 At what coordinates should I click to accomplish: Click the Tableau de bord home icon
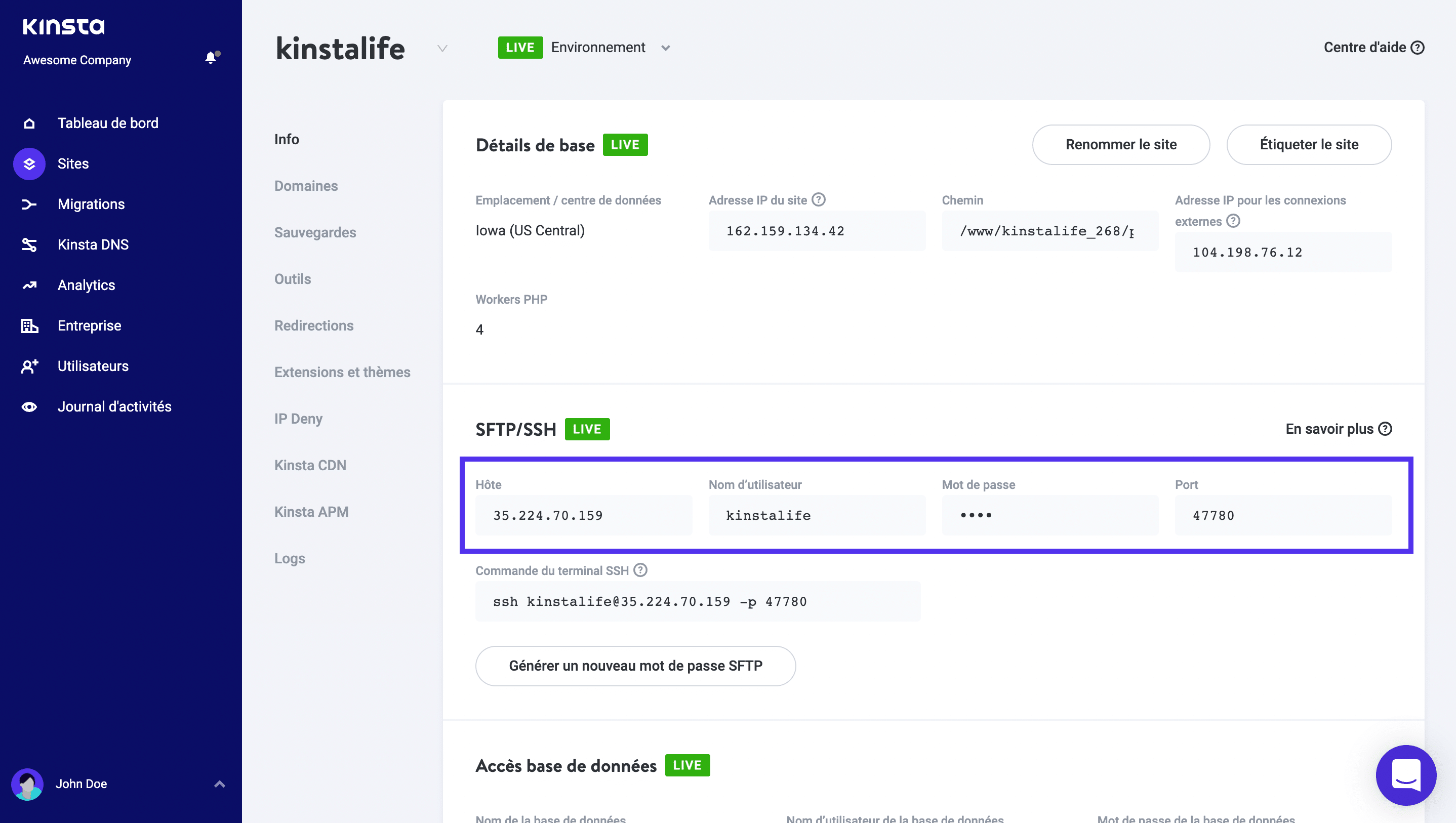tap(29, 123)
